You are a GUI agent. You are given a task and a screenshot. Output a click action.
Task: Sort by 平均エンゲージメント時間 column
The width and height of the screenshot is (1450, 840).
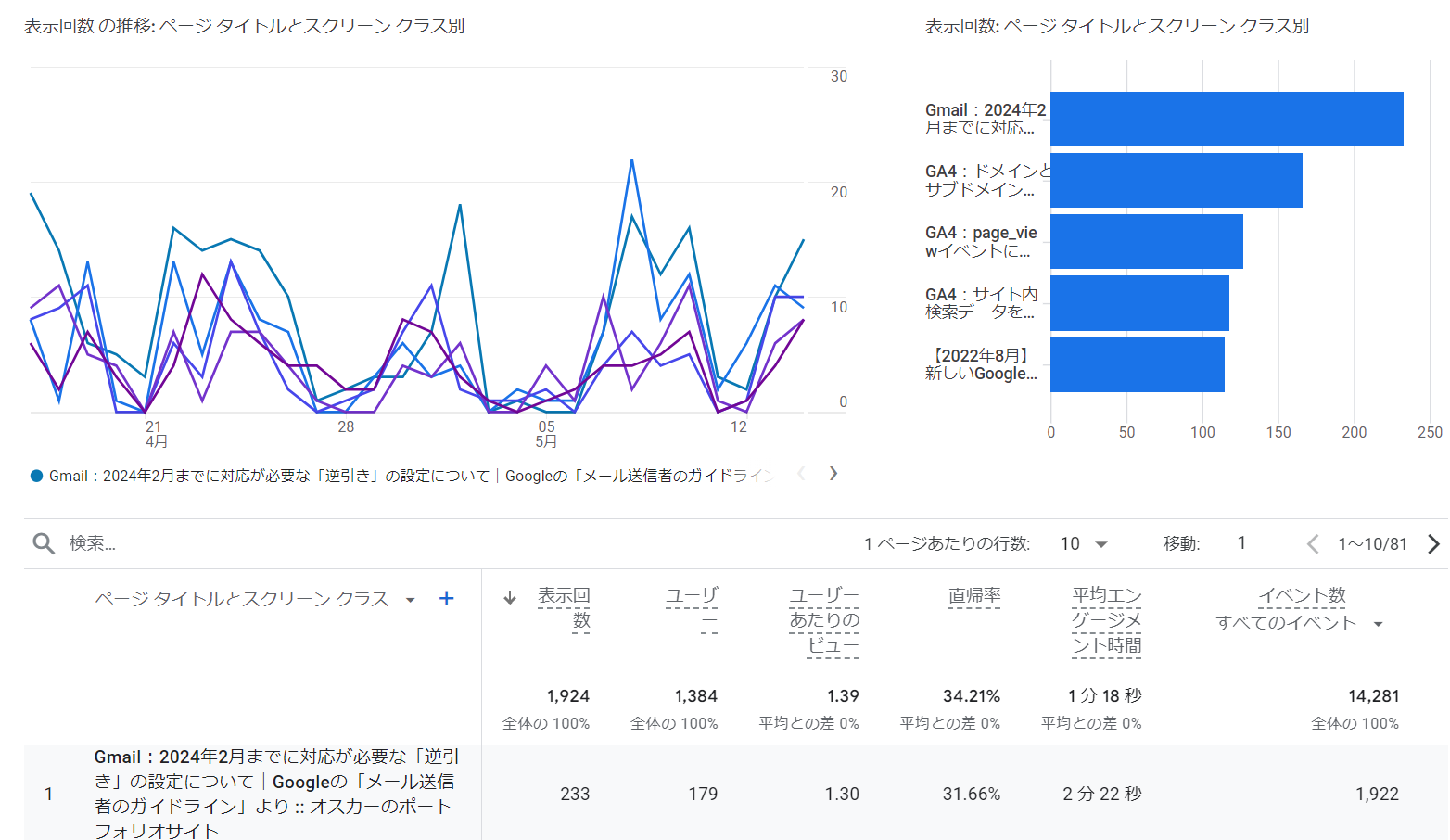click(x=1106, y=620)
